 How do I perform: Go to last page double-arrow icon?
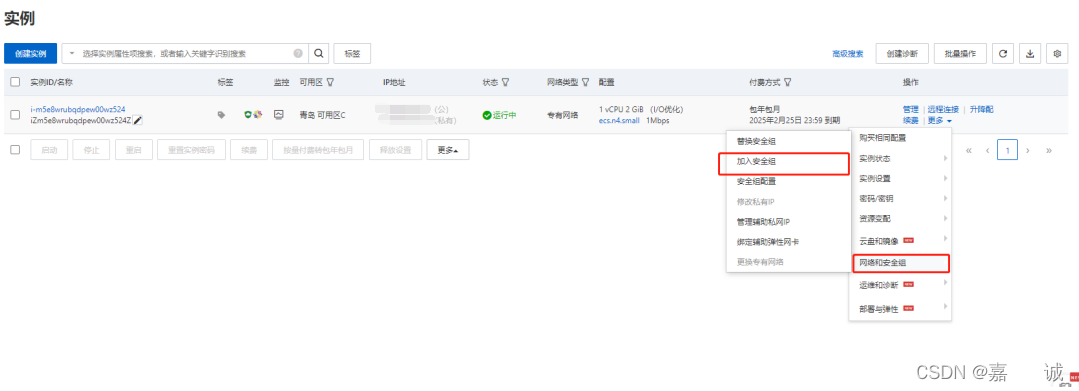point(1049,150)
